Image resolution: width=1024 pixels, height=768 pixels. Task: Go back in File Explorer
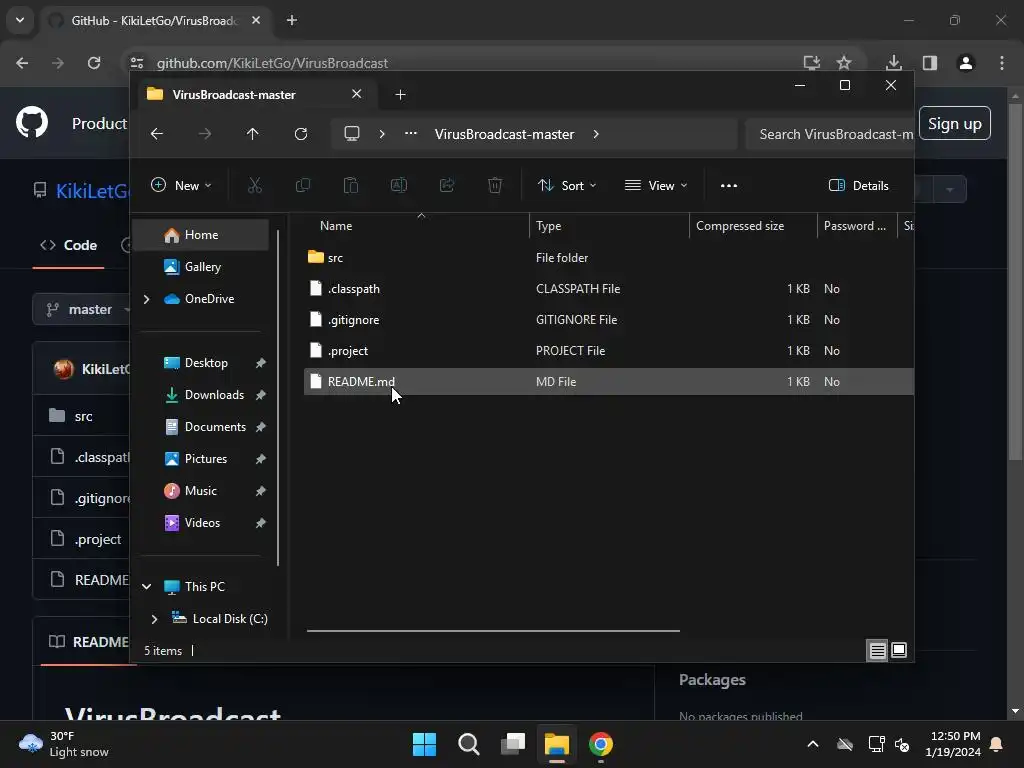tap(157, 134)
